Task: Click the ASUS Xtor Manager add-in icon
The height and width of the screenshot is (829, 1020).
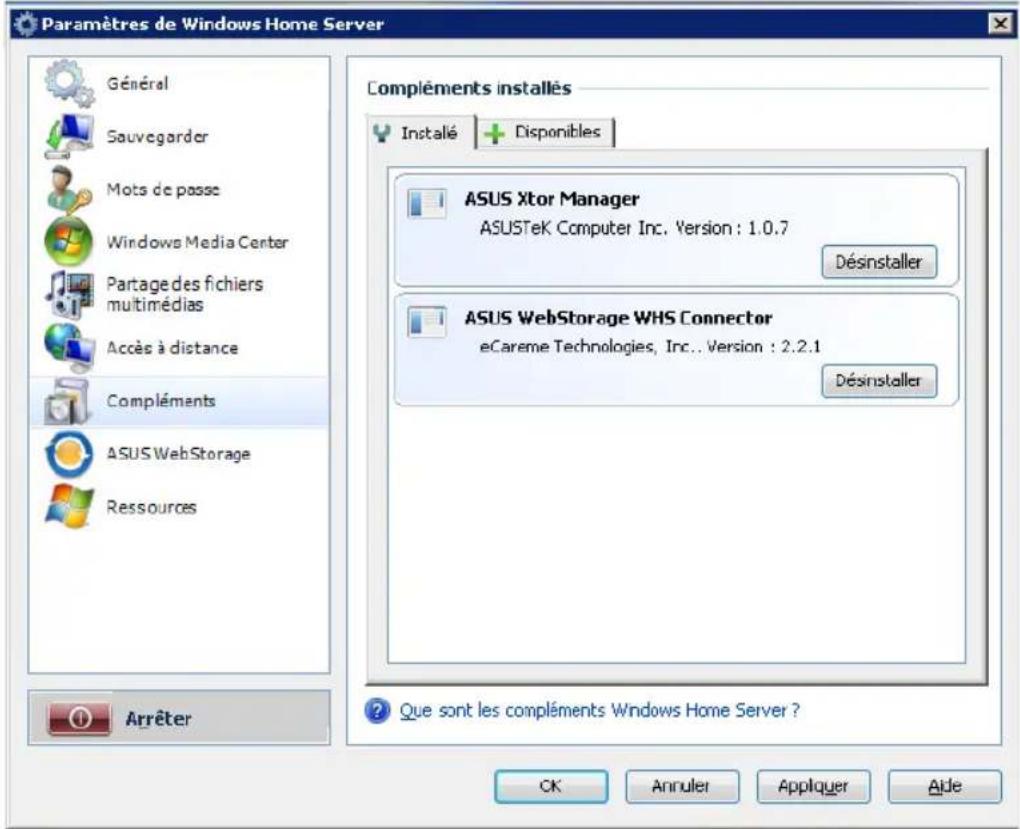Action: pyautogui.click(x=427, y=203)
